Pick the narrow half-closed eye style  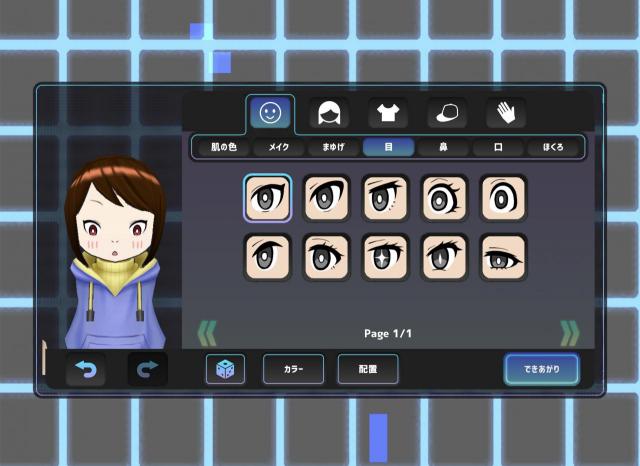[503, 257]
